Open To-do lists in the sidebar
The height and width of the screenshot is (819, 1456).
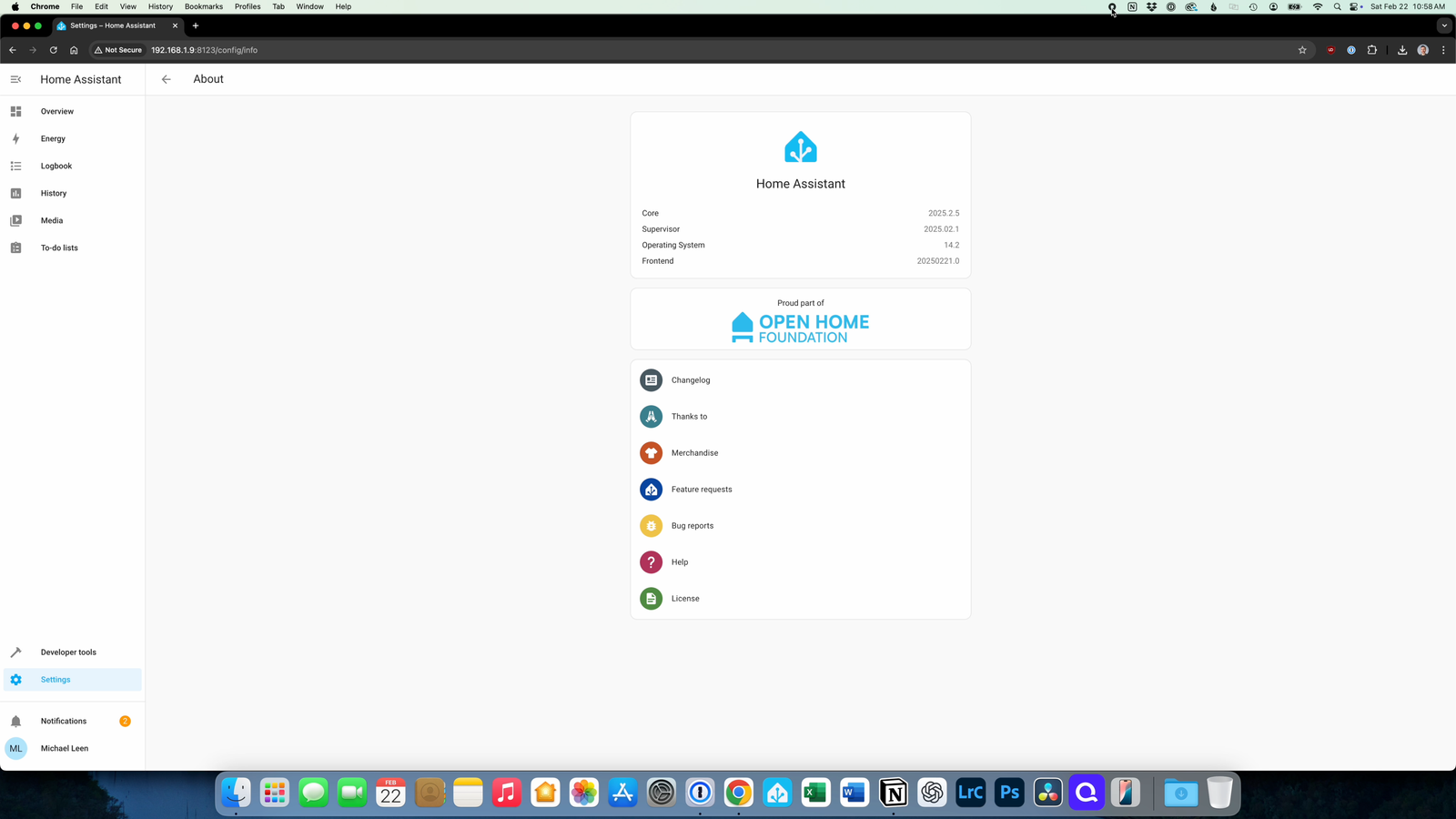pos(59,248)
